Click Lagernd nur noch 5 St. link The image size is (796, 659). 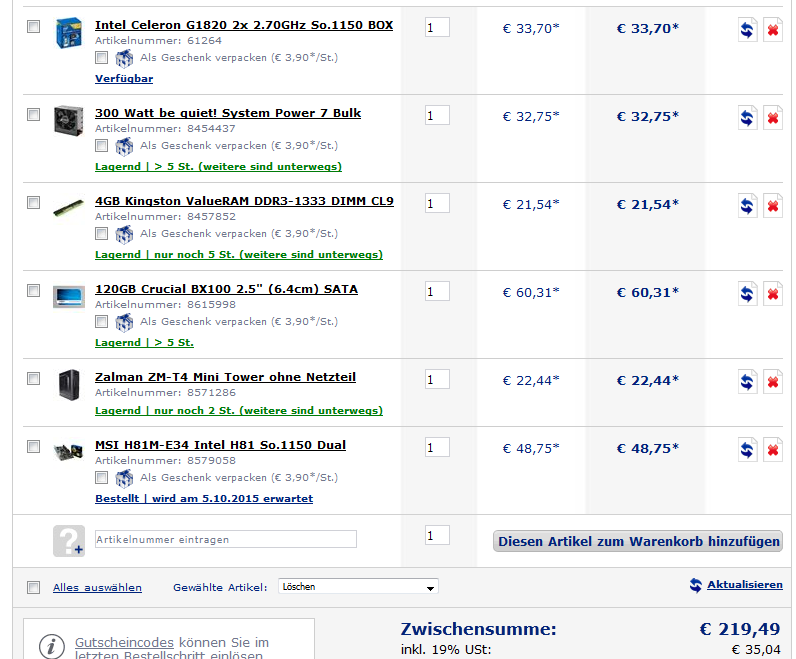click(239, 254)
